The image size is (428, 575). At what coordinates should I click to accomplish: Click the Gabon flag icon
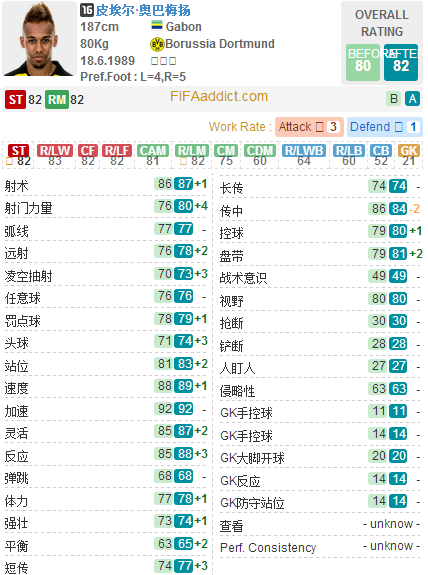[157, 25]
